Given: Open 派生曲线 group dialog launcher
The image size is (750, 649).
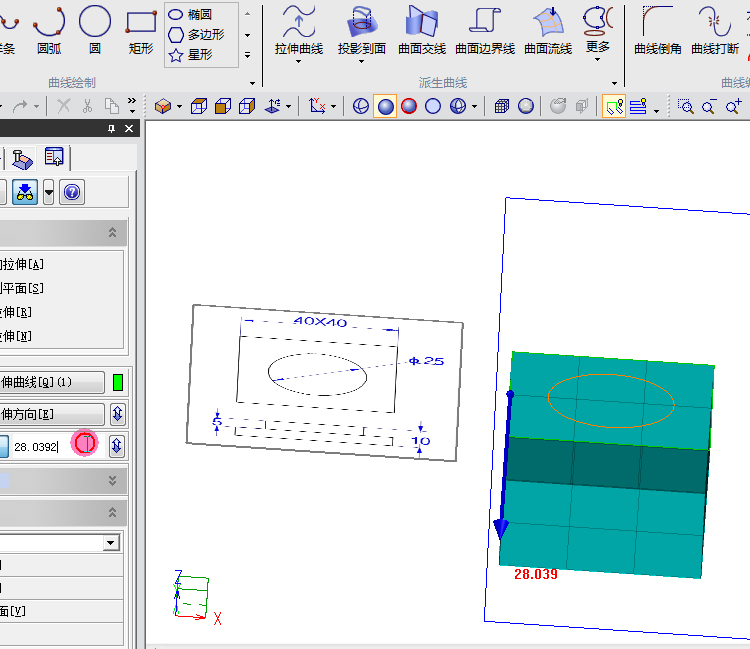Looking at the screenshot, I should coord(614,83).
